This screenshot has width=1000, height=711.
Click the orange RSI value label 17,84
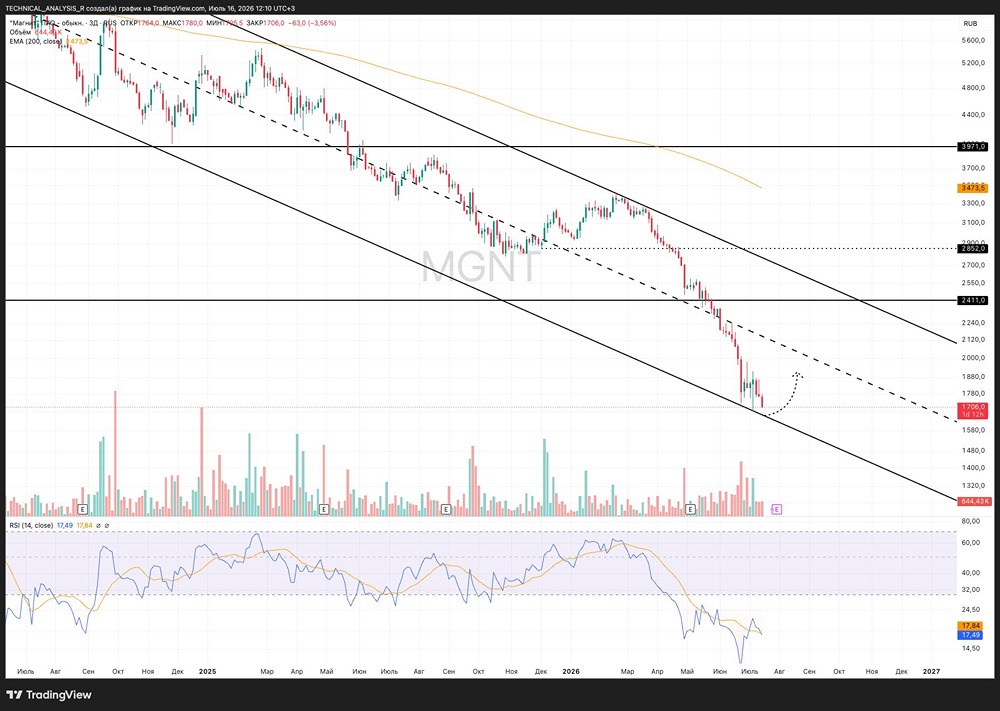(x=970, y=626)
